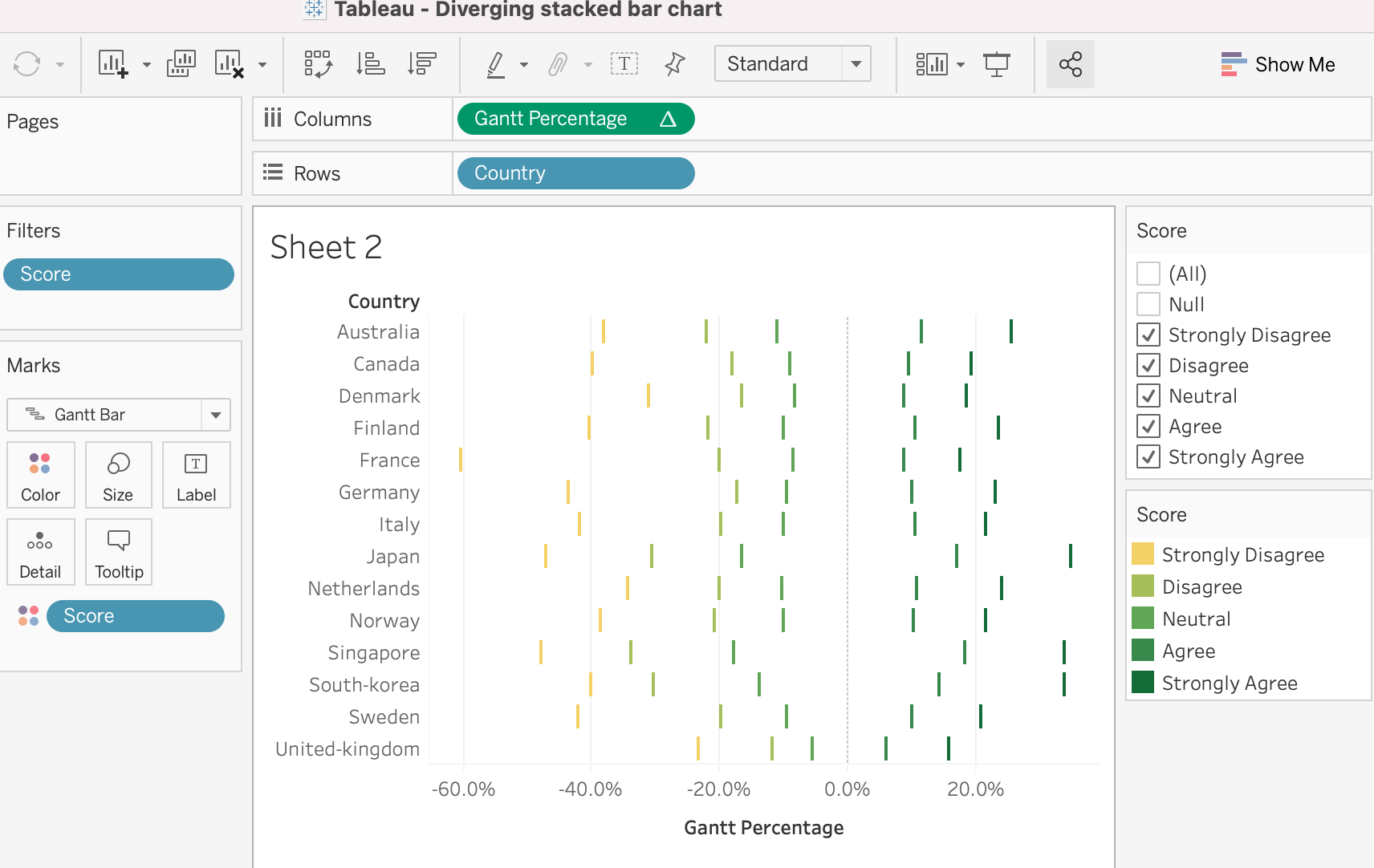This screenshot has height=868, width=1374.
Task: Click the Duplicate Sheet icon
Action: tap(181, 64)
